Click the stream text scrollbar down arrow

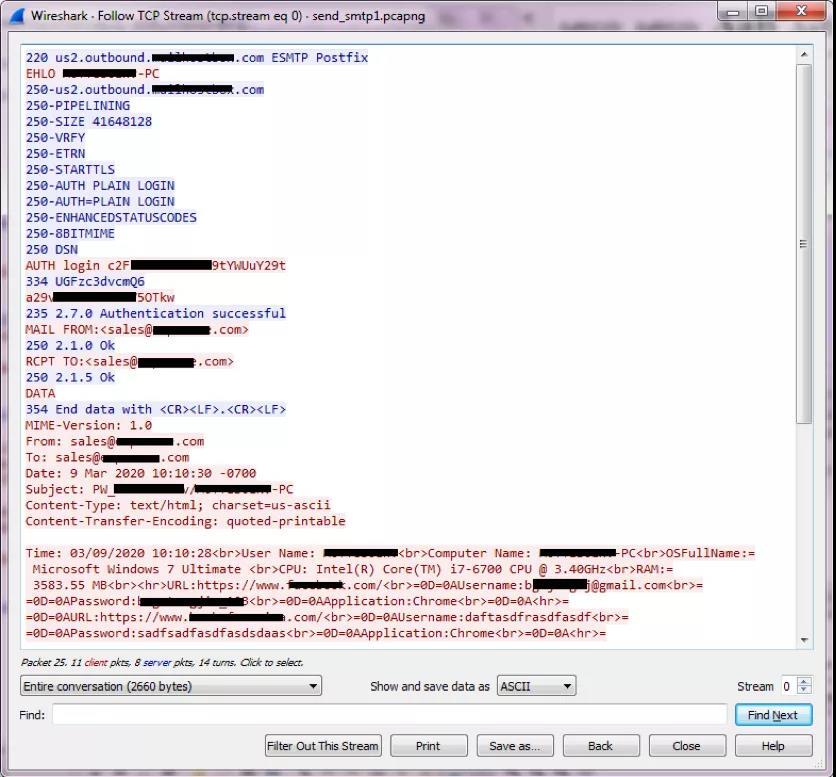(x=804, y=640)
